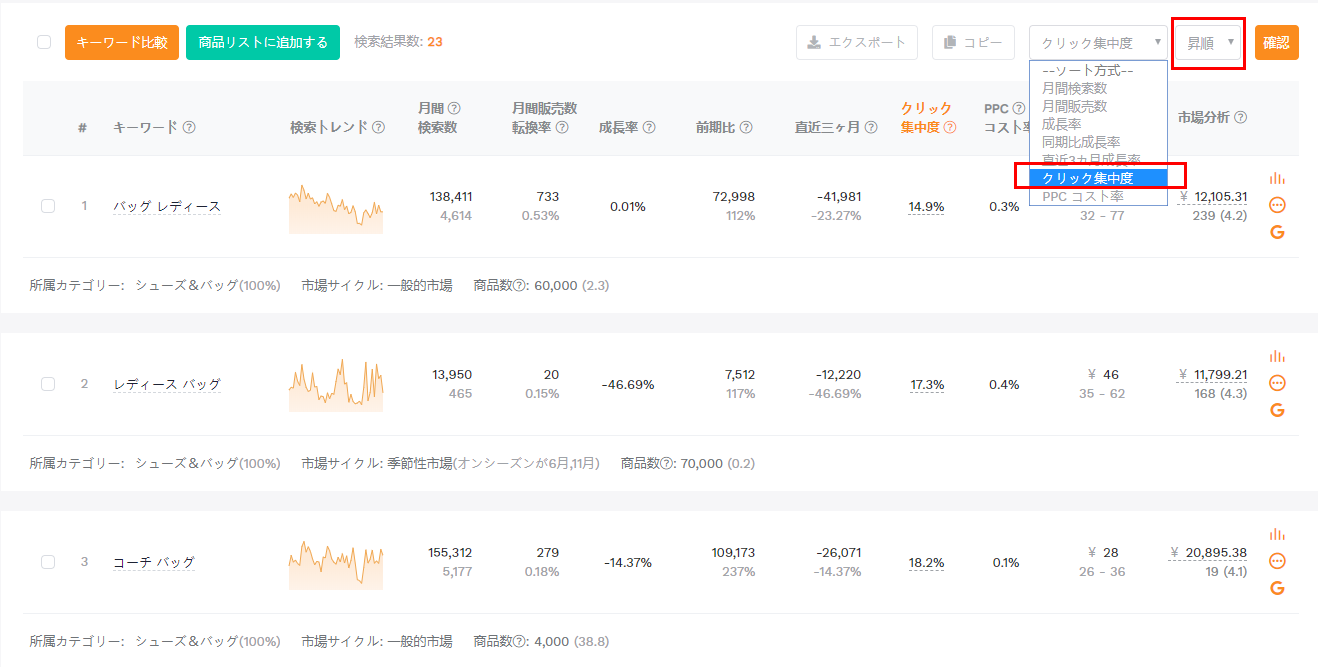Click 商品数 help icon in レディース バッグ row

(x=668, y=463)
